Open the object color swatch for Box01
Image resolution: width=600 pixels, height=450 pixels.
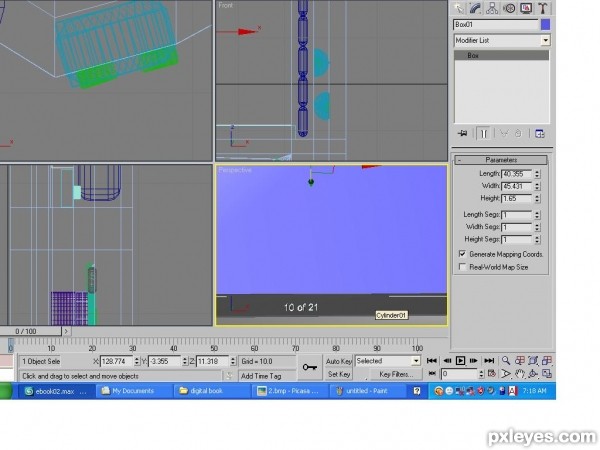(545, 25)
